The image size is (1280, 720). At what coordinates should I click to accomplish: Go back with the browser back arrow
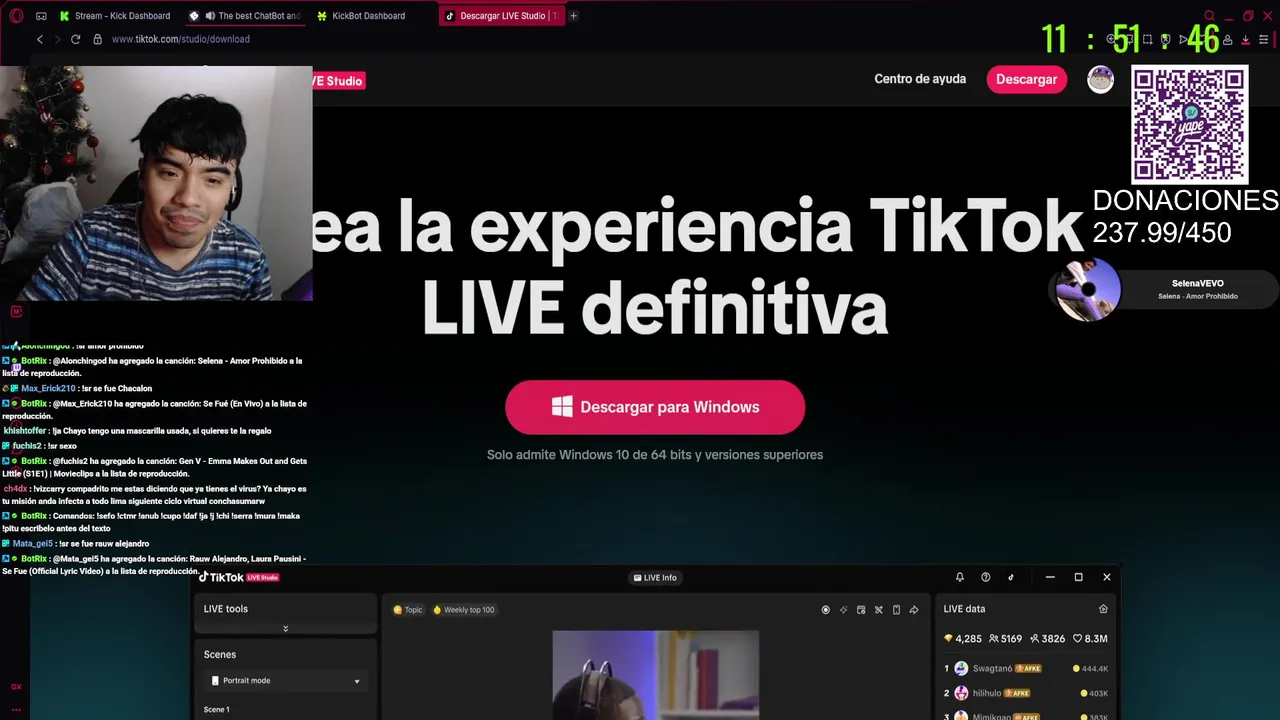point(40,39)
